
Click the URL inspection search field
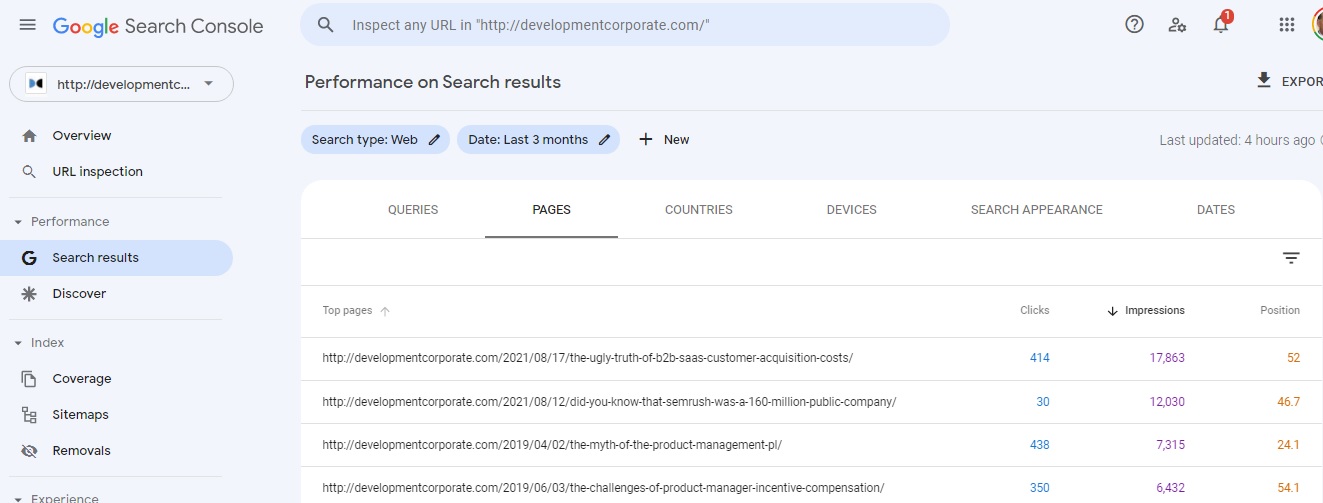[625, 25]
